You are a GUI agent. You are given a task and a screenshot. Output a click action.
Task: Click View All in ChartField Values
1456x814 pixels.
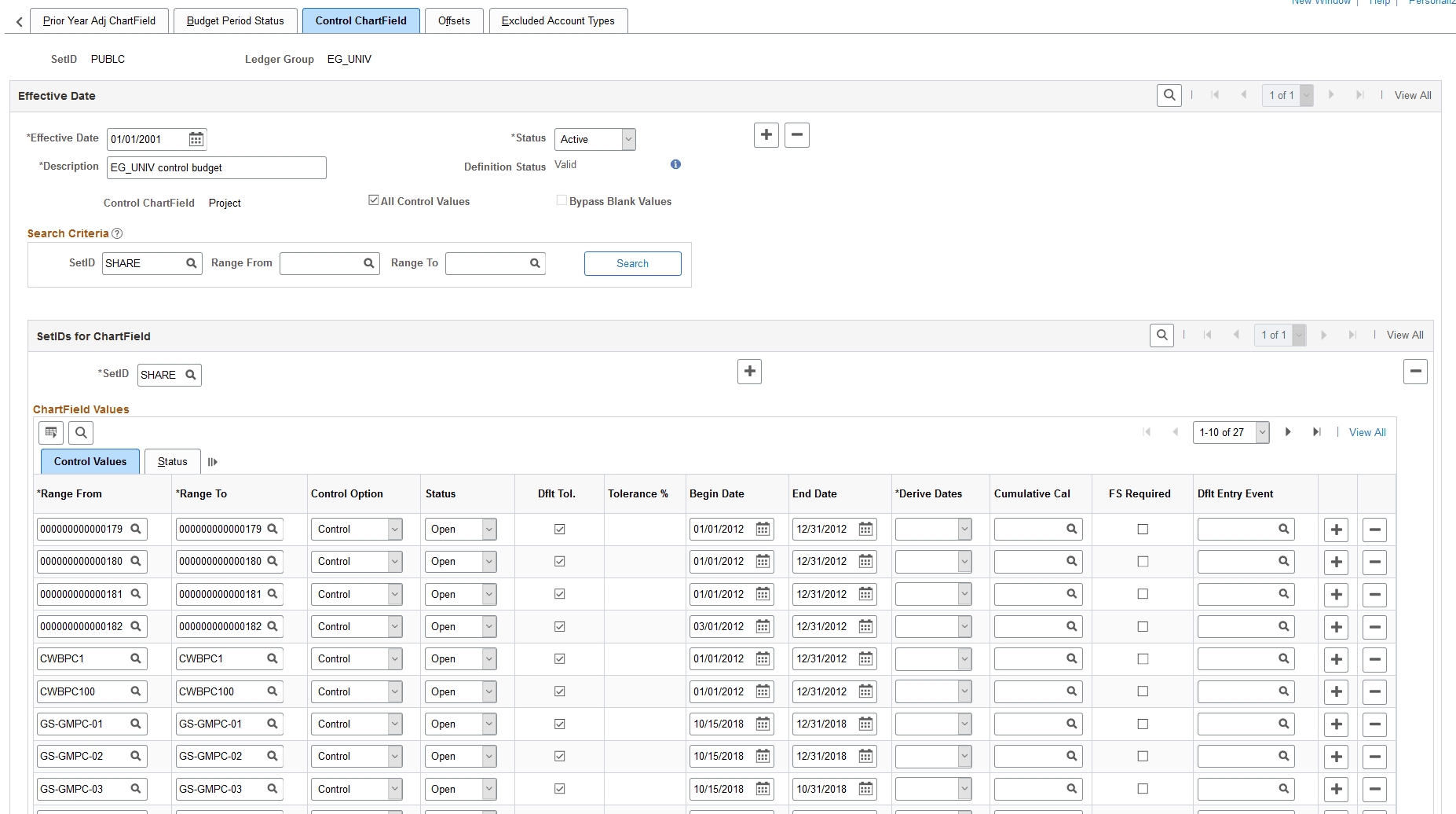[1366, 432]
